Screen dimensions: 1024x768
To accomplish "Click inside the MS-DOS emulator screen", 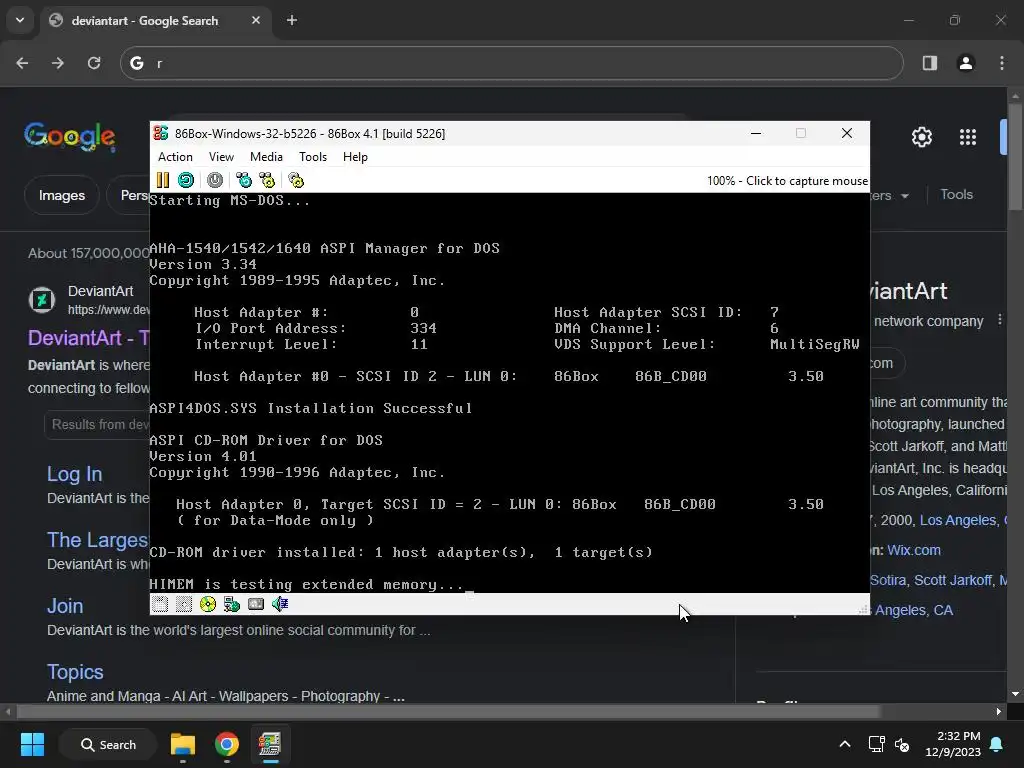I will 509,392.
